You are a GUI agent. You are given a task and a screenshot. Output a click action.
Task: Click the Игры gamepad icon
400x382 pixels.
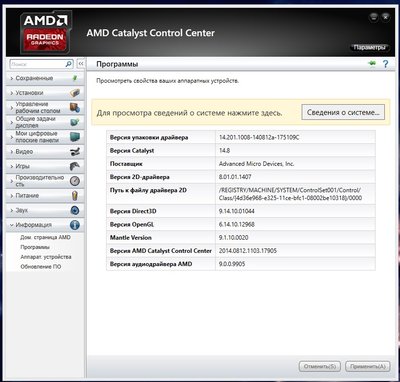point(75,166)
